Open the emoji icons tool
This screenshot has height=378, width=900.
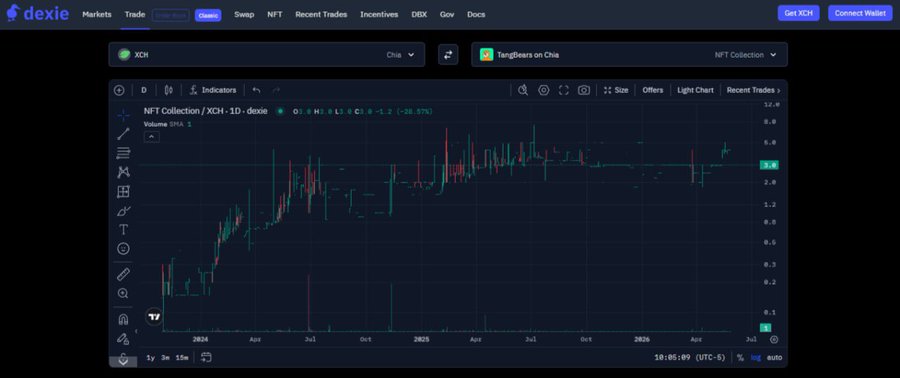click(x=123, y=248)
